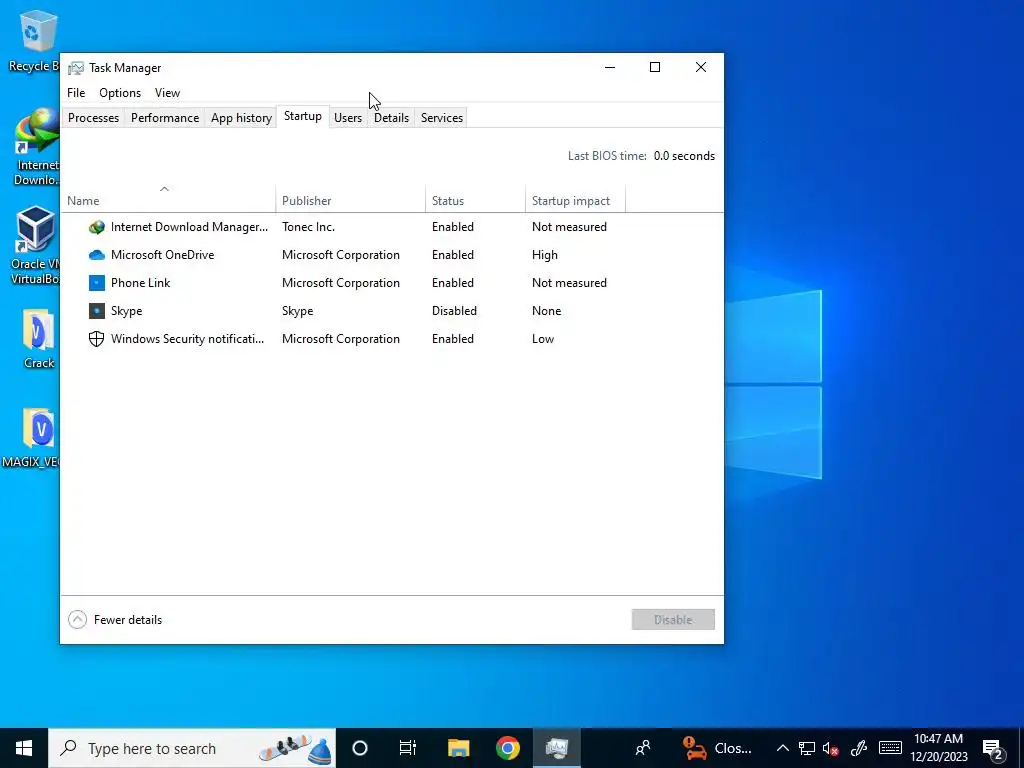Select the Crack folder on desktop
Screen dimensions: 1024x768
(x=38, y=339)
